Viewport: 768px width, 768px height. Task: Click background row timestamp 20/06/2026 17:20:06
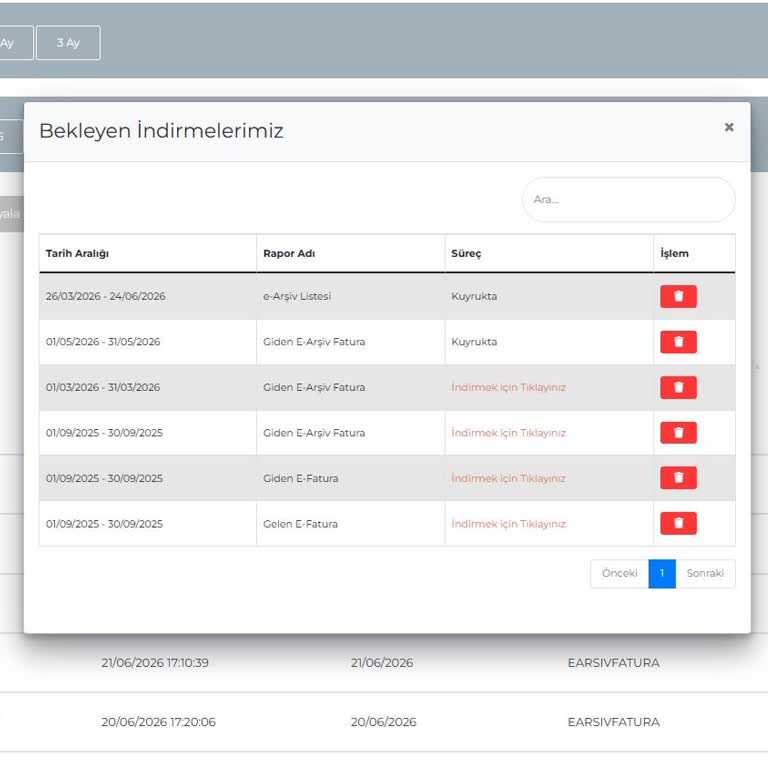[158, 722]
